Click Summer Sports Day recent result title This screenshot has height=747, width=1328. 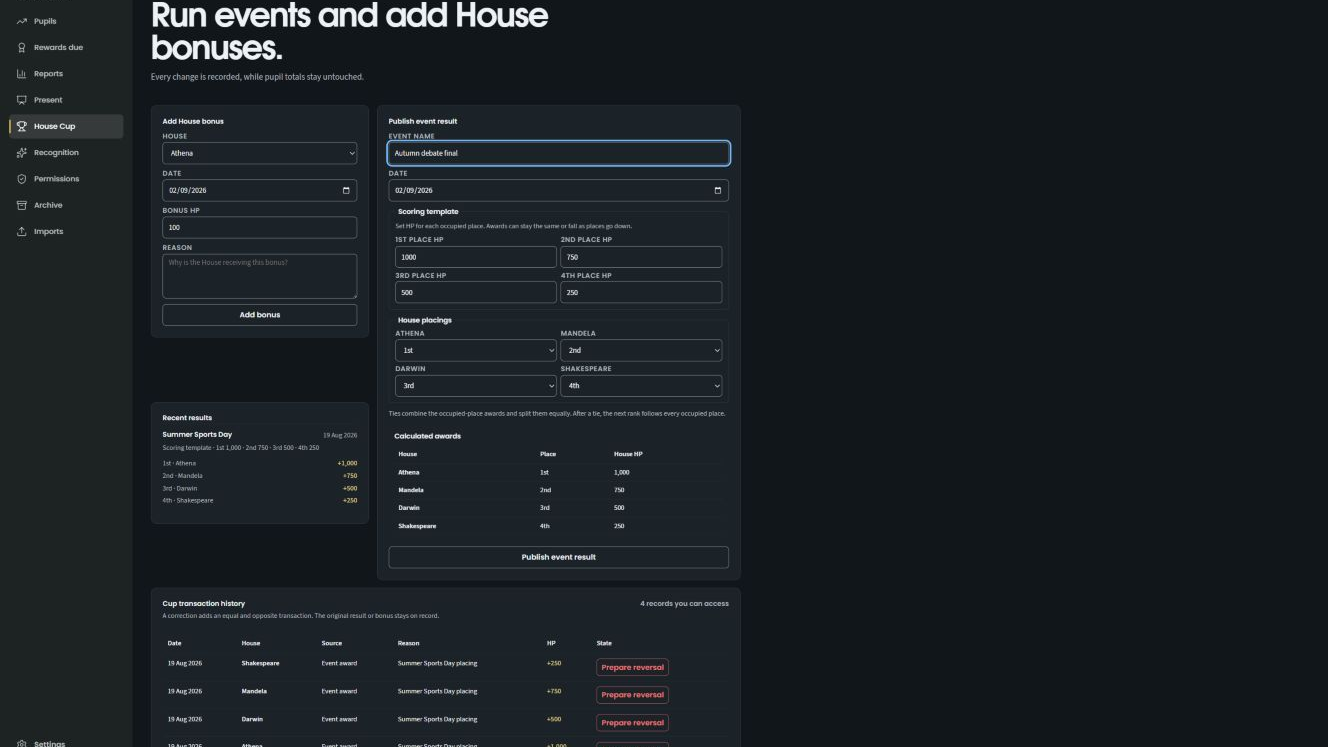[197, 435]
